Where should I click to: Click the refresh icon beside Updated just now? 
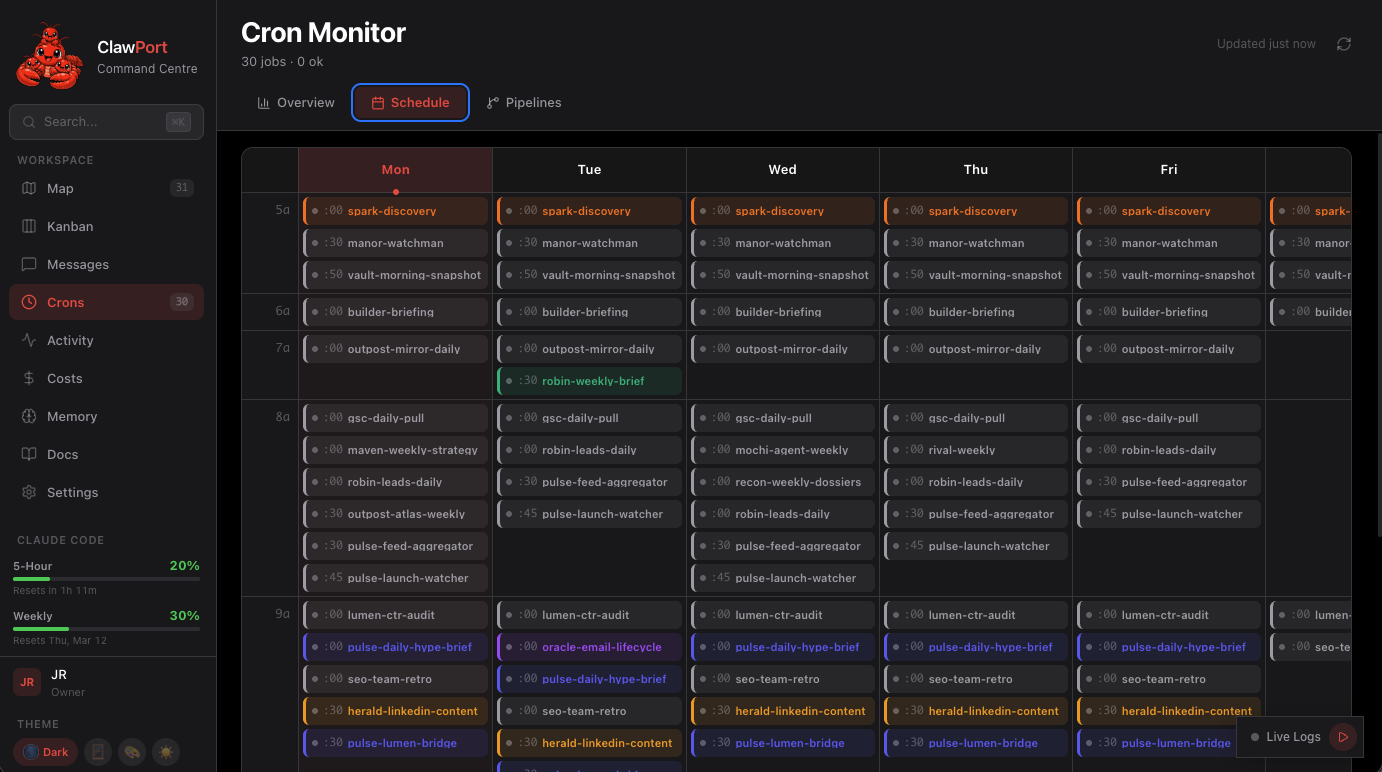1344,44
